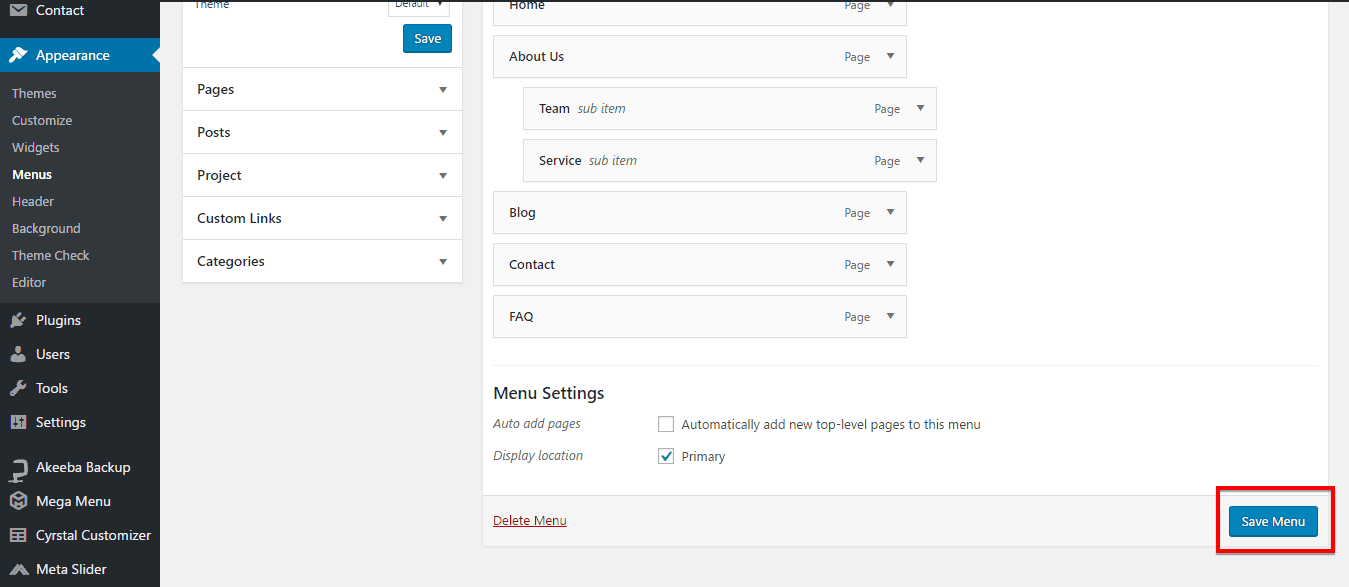1349x587 pixels.
Task: Open the Widgets page from the sidebar
Action: click(35, 147)
